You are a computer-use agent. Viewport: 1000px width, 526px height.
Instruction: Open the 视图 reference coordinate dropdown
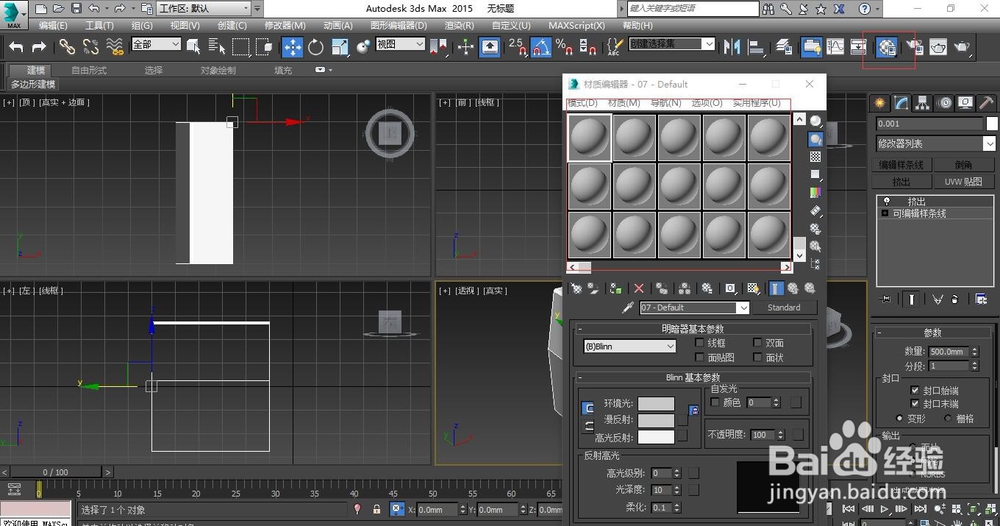point(401,44)
